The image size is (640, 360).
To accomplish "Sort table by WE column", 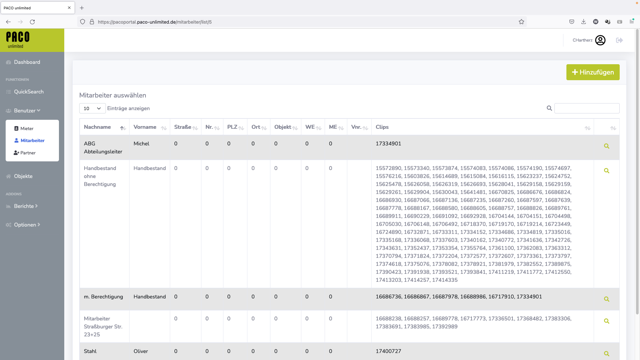I will point(313,127).
